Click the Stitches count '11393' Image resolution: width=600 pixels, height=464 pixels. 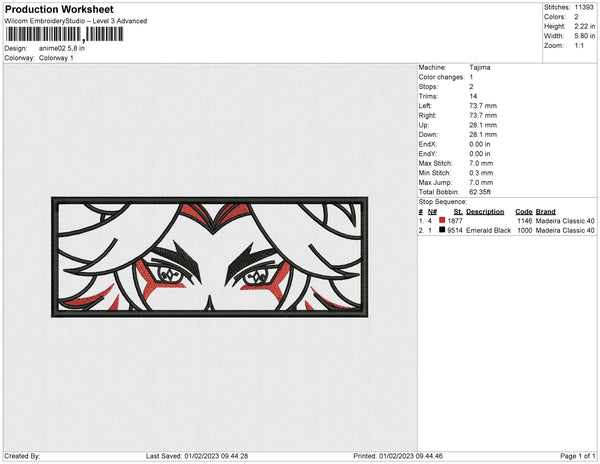point(584,7)
